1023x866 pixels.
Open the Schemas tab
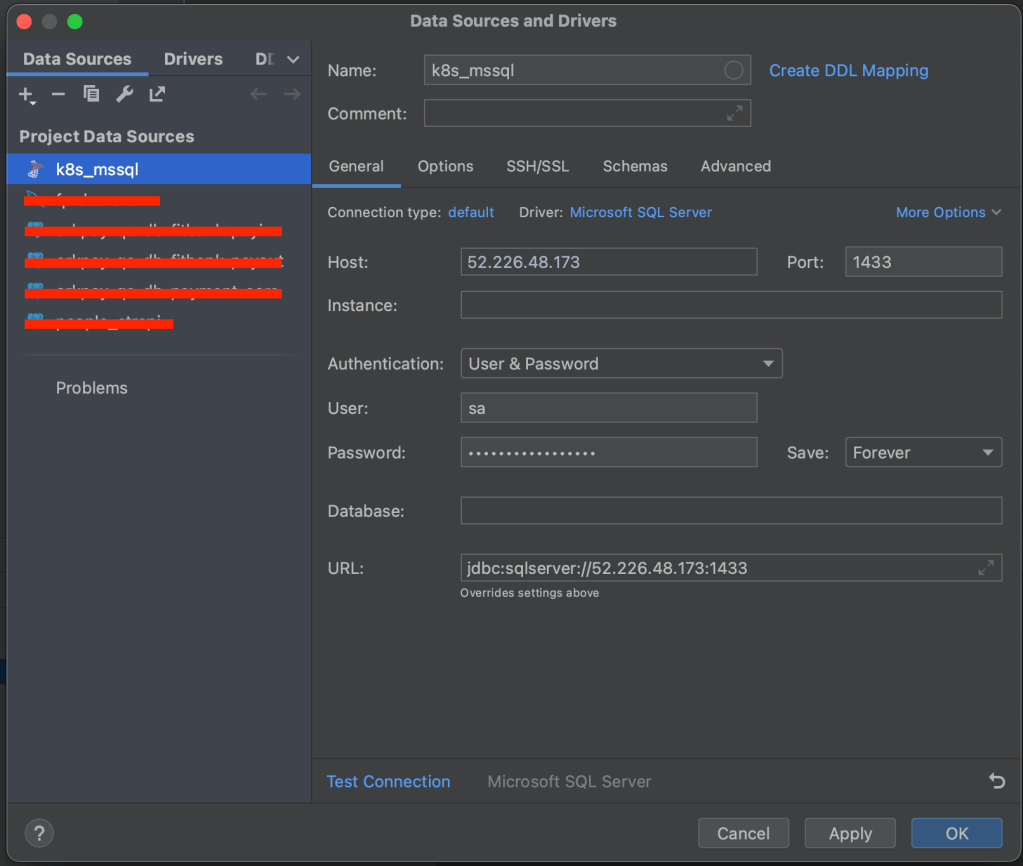point(635,166)
